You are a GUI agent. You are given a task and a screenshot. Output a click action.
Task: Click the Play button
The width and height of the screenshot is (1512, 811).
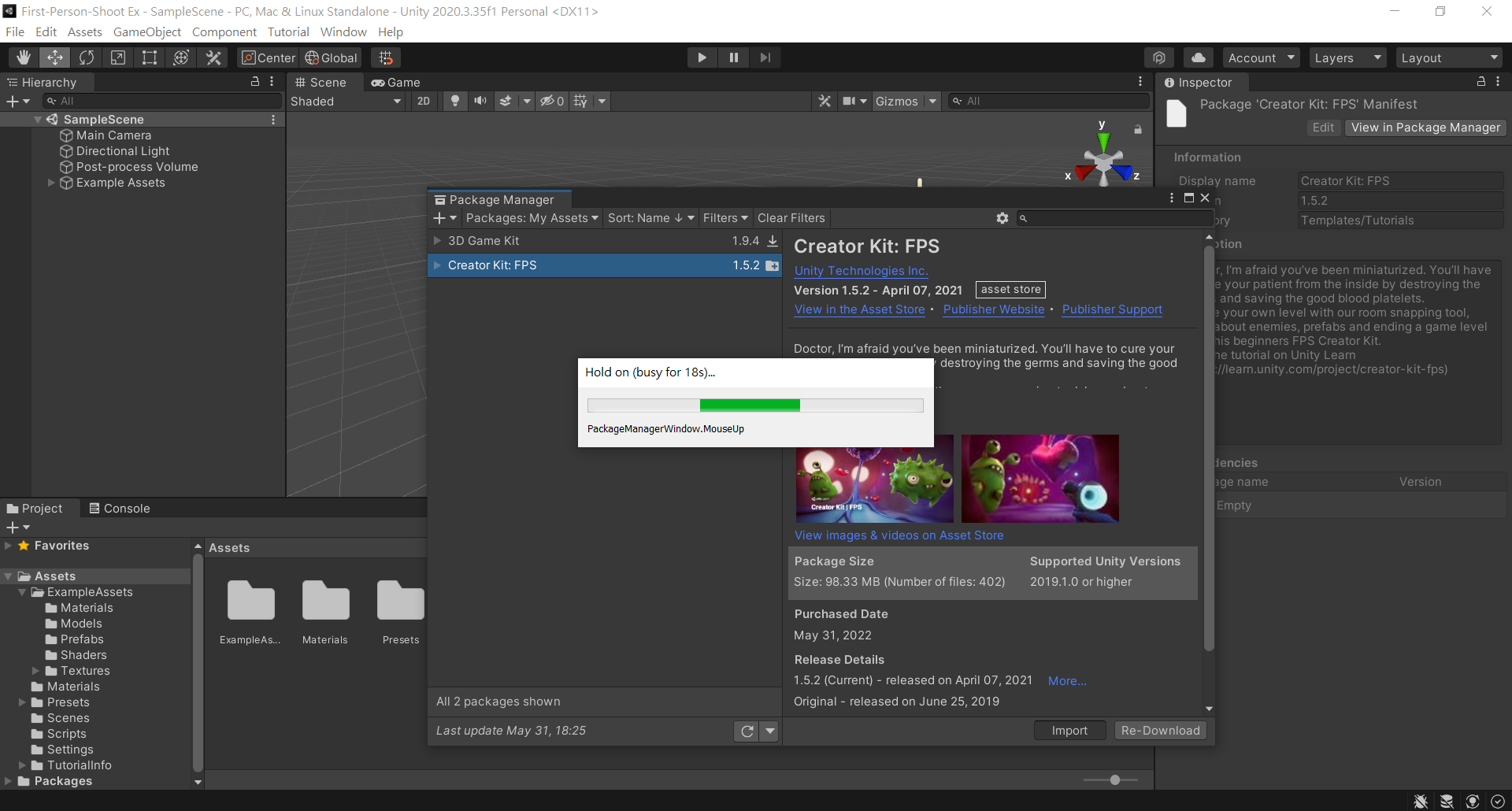(x=702, y=57)
